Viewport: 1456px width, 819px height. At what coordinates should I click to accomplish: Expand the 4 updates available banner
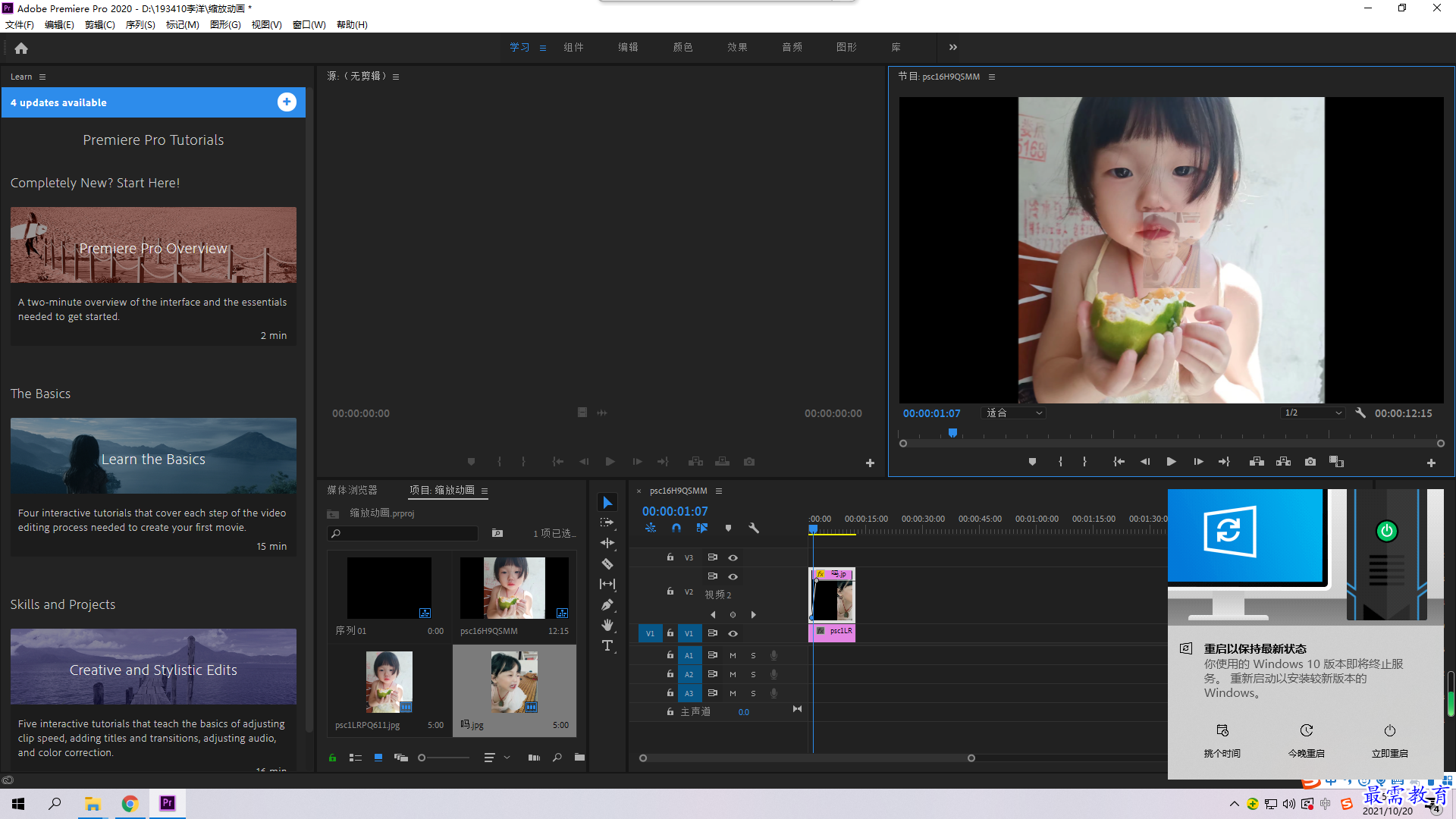click(x=287, y=102)
